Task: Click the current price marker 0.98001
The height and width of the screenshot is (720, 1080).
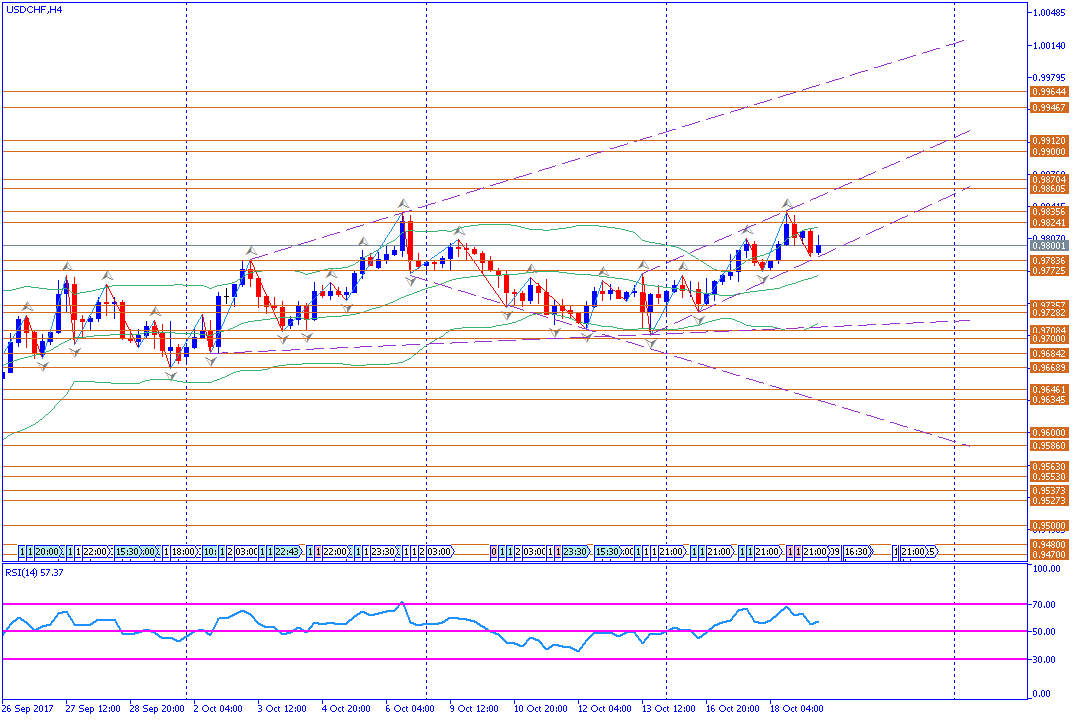Action: [x=1049, y=245]
